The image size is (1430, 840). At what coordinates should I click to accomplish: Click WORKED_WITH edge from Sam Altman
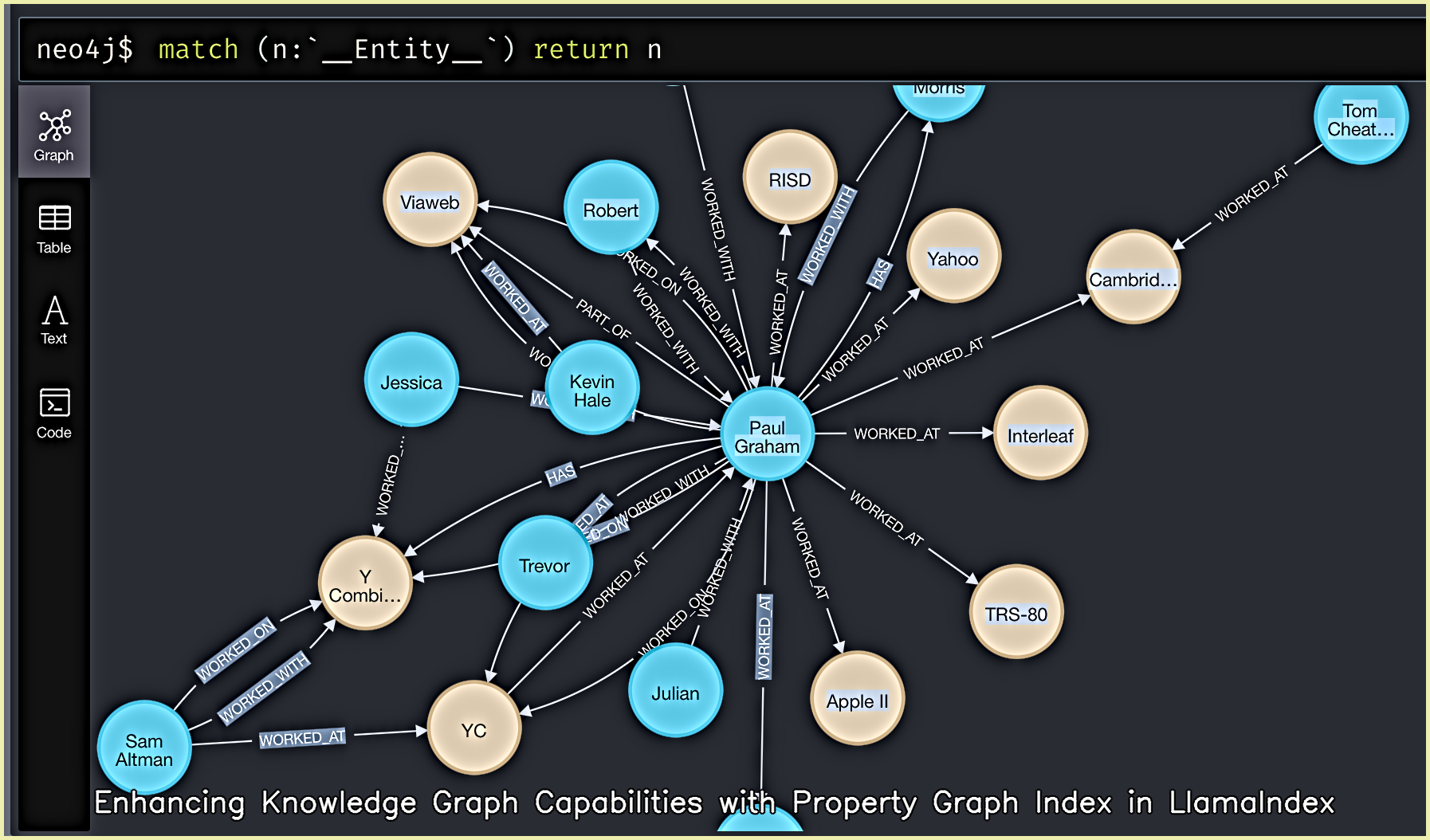pyautogui.click(x=263, y=687)
